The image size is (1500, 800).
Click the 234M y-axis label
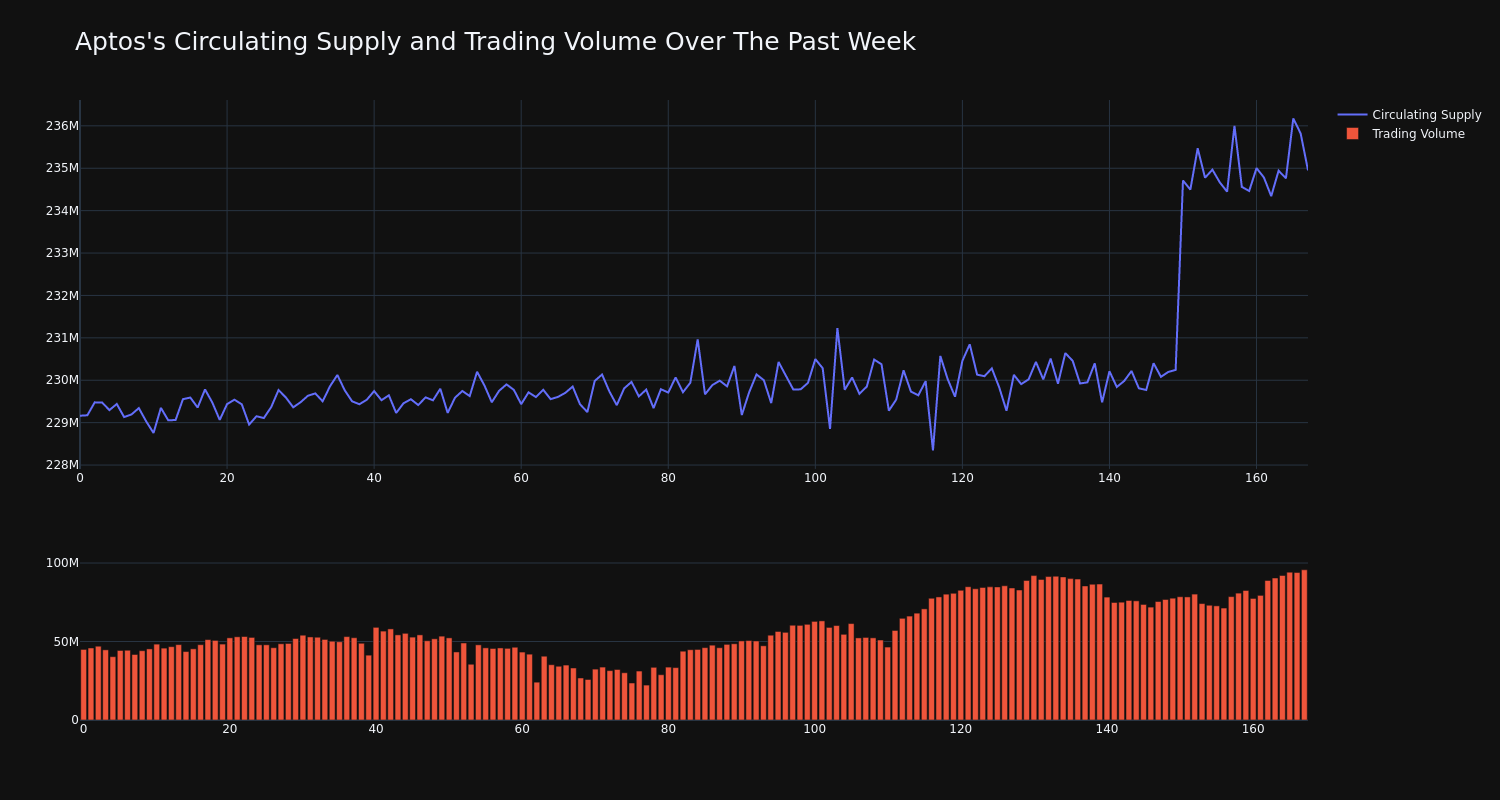[x=62, y=211]
